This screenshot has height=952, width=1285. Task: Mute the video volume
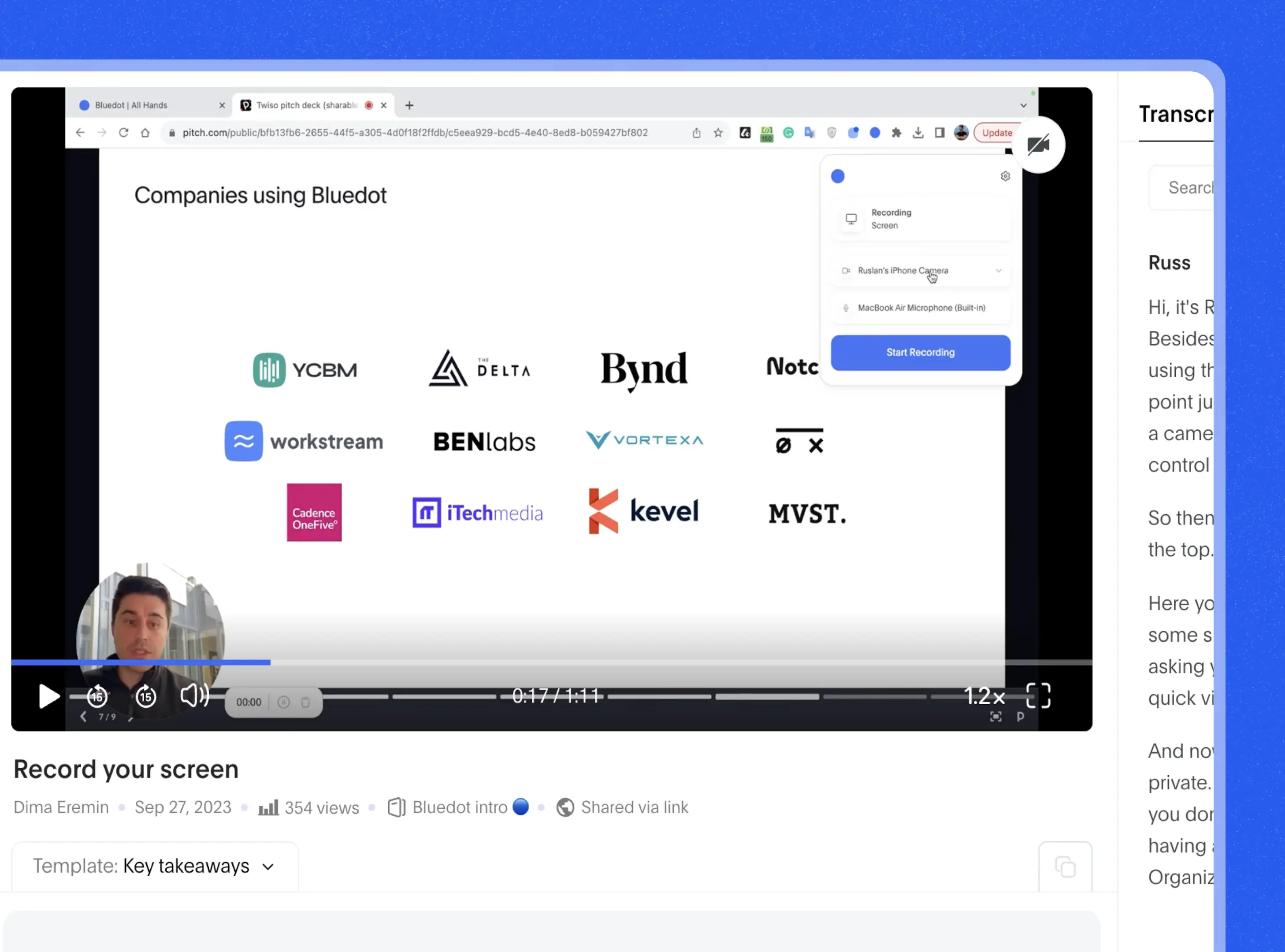(x=195, y=695)
